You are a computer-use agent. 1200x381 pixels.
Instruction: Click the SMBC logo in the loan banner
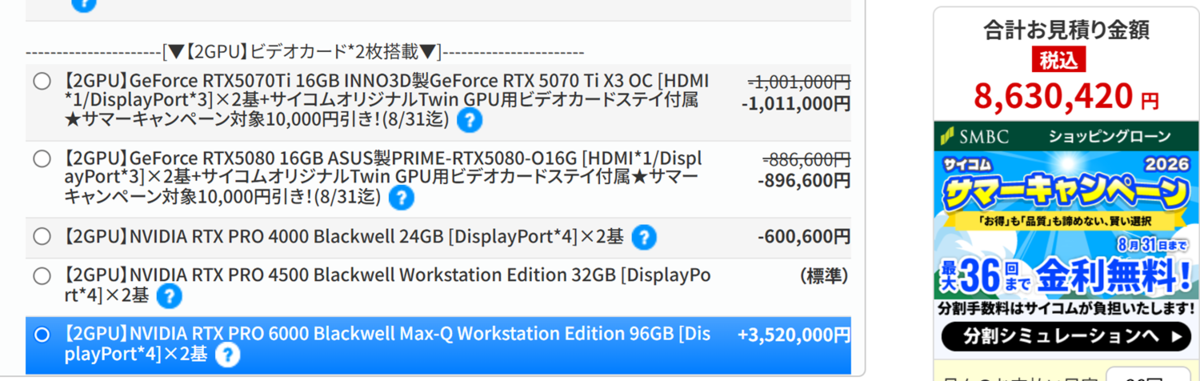[976, 136]
